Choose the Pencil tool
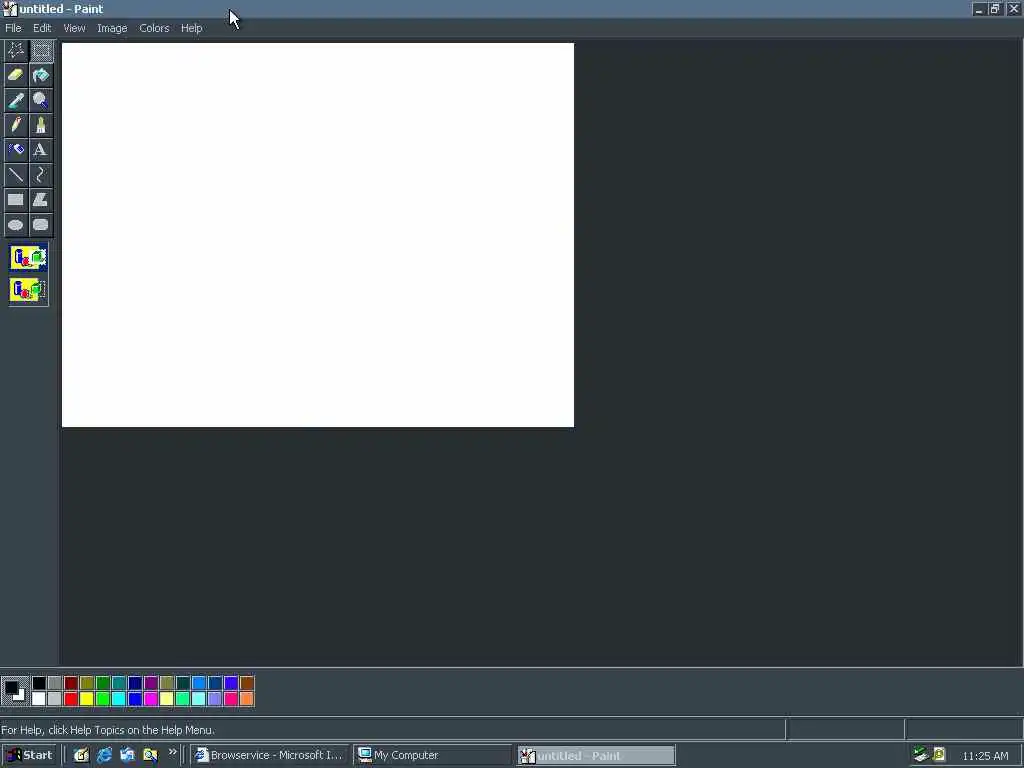The height and width of the screenshot is (768, 1024). click(16, 125)
